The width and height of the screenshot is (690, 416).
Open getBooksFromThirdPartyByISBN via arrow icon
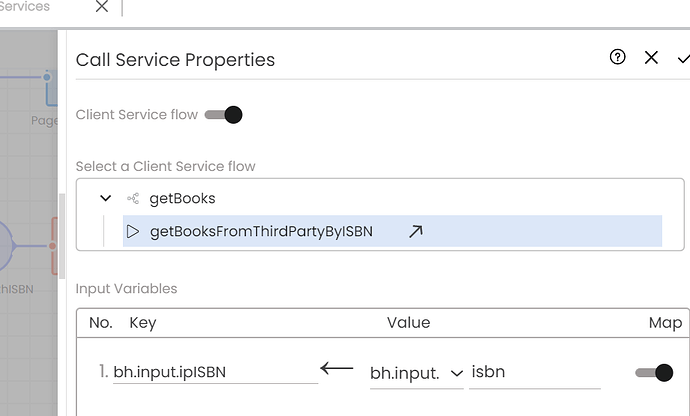[x=415, y=231]
